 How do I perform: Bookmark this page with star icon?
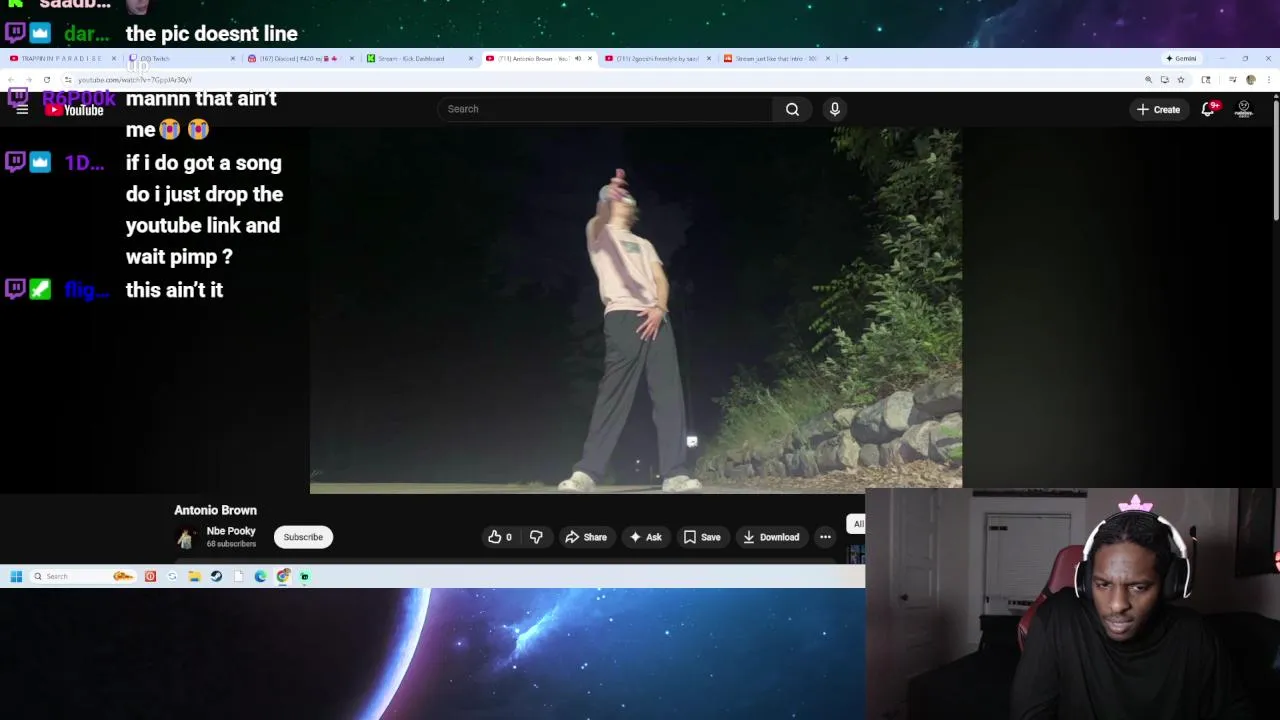1181,79
